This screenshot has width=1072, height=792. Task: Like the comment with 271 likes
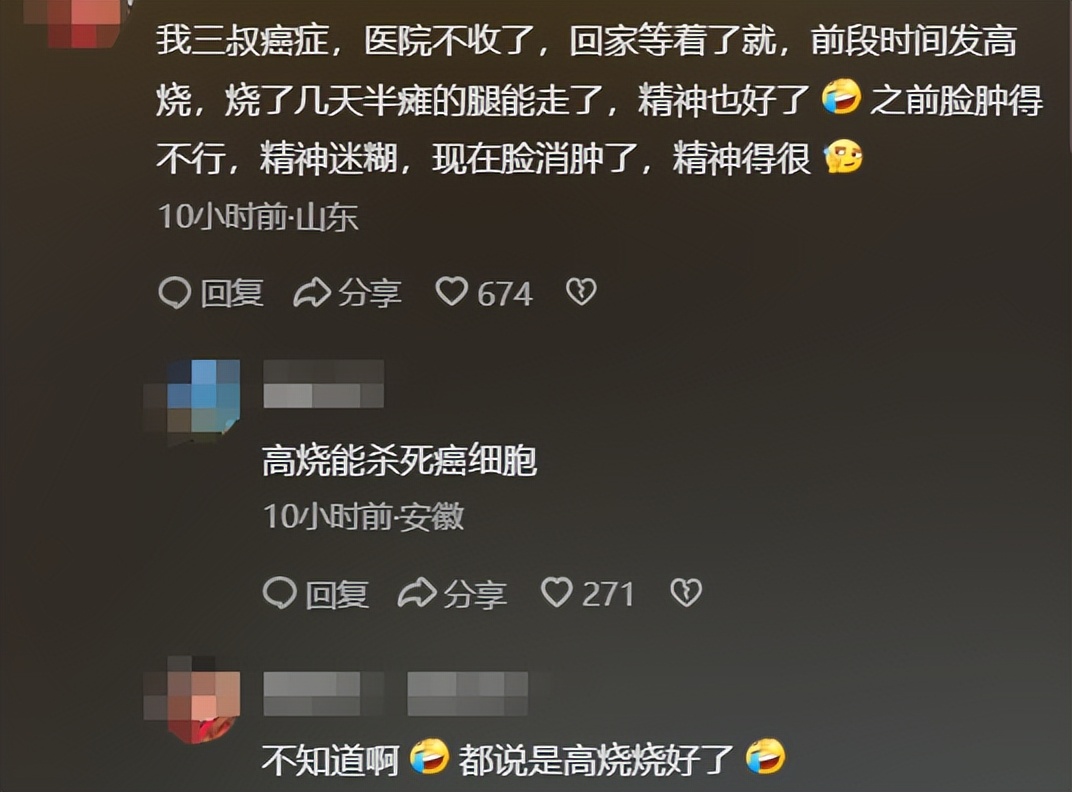coord(557,592)
